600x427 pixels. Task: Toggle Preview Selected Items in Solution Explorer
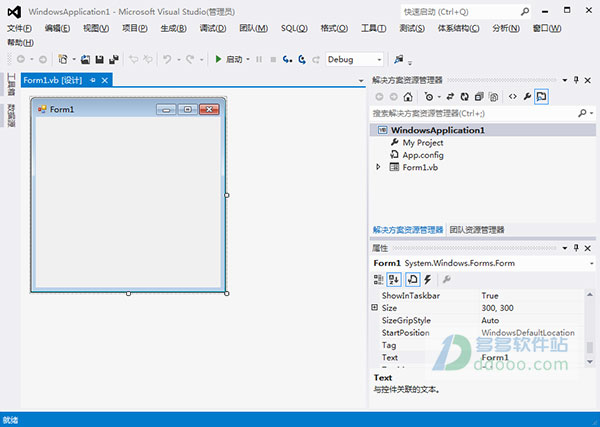point(541,97)
